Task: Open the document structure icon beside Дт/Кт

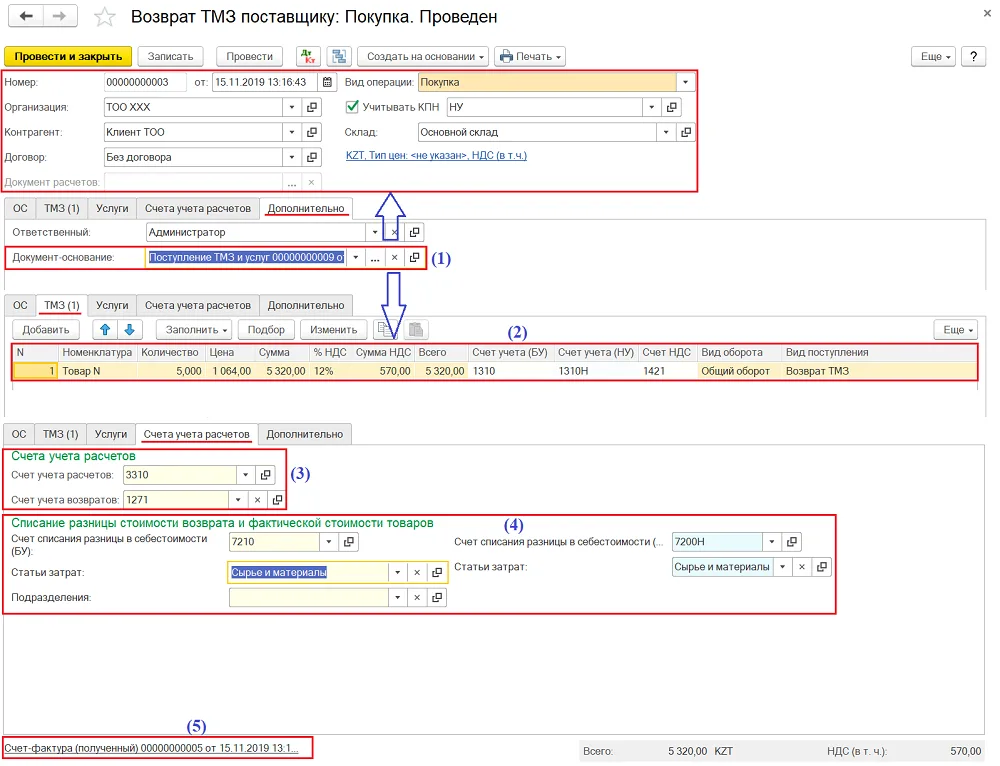Action: pyautogui.click(x=339, y=56)
